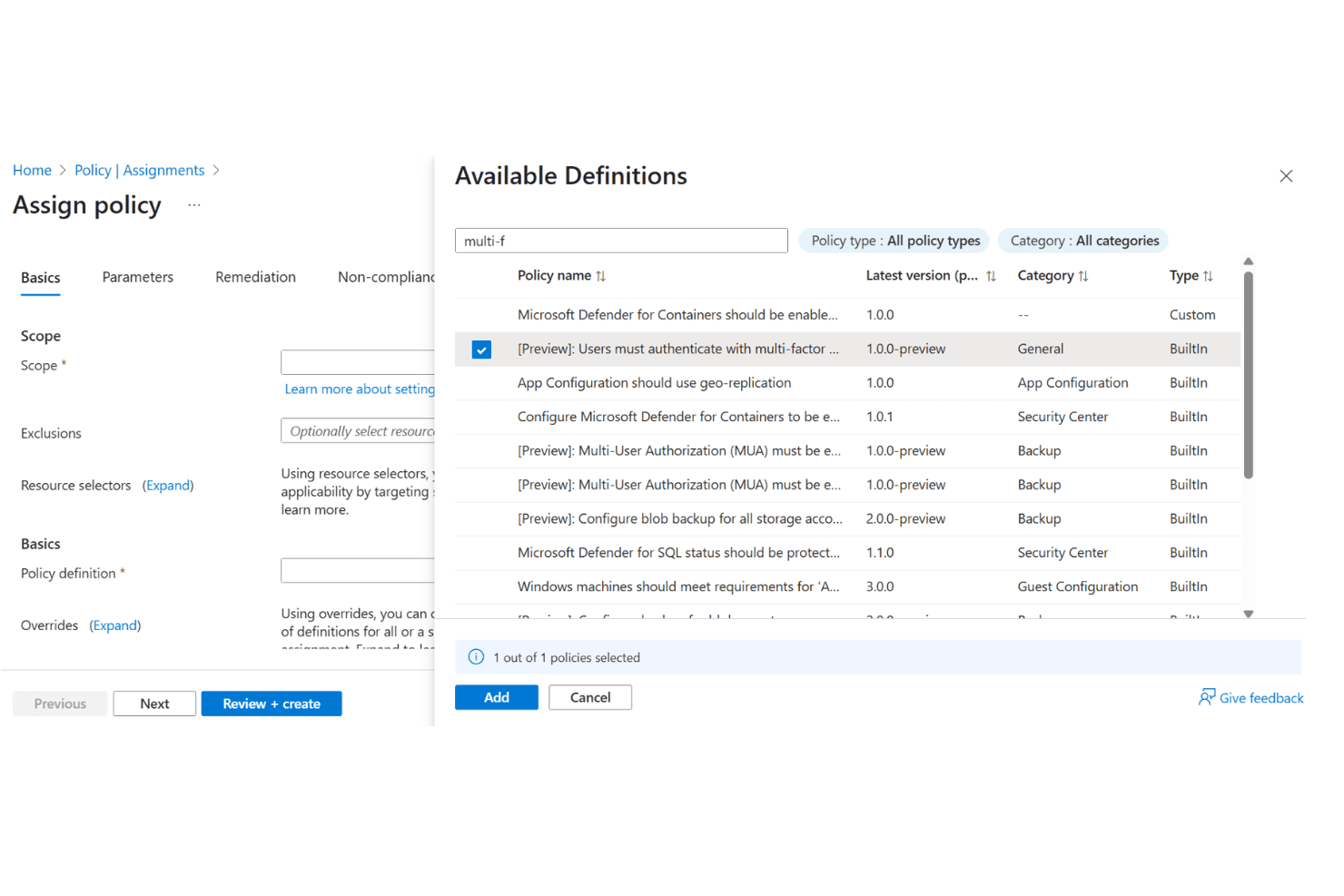Image resolution: width=1344 pixels, height=896 pixels.
Task: Click the Previous button
Action: (x=60, y=704)
